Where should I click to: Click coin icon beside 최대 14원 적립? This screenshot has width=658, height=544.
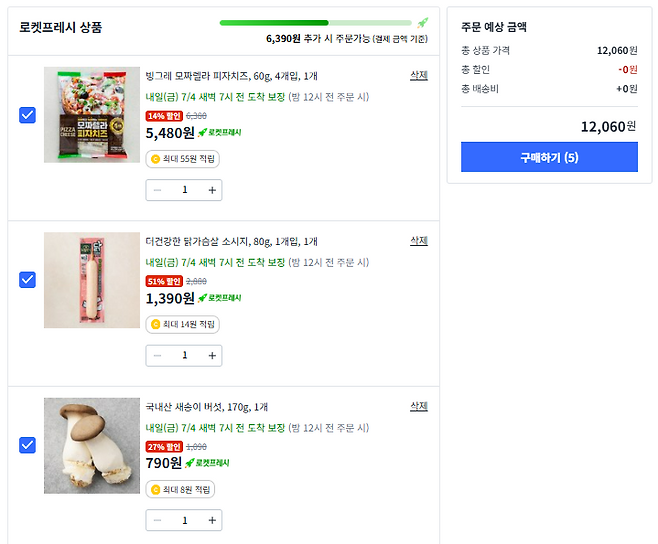[155, 324]
